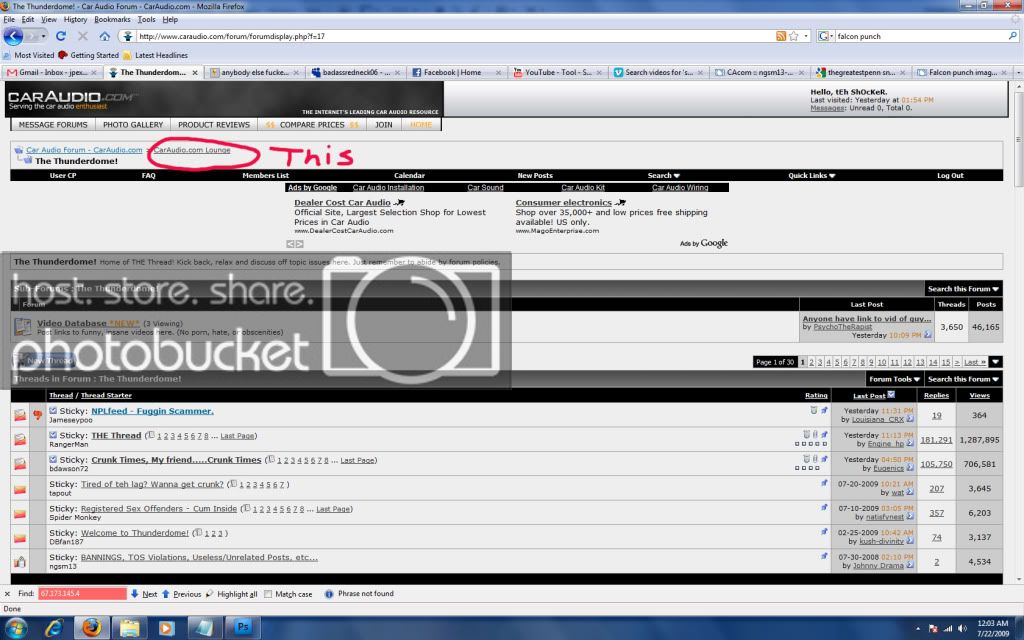This screenshot has width=1024, height=640.
Task: Open Latest Headlines bookmark
Action: 155,56
